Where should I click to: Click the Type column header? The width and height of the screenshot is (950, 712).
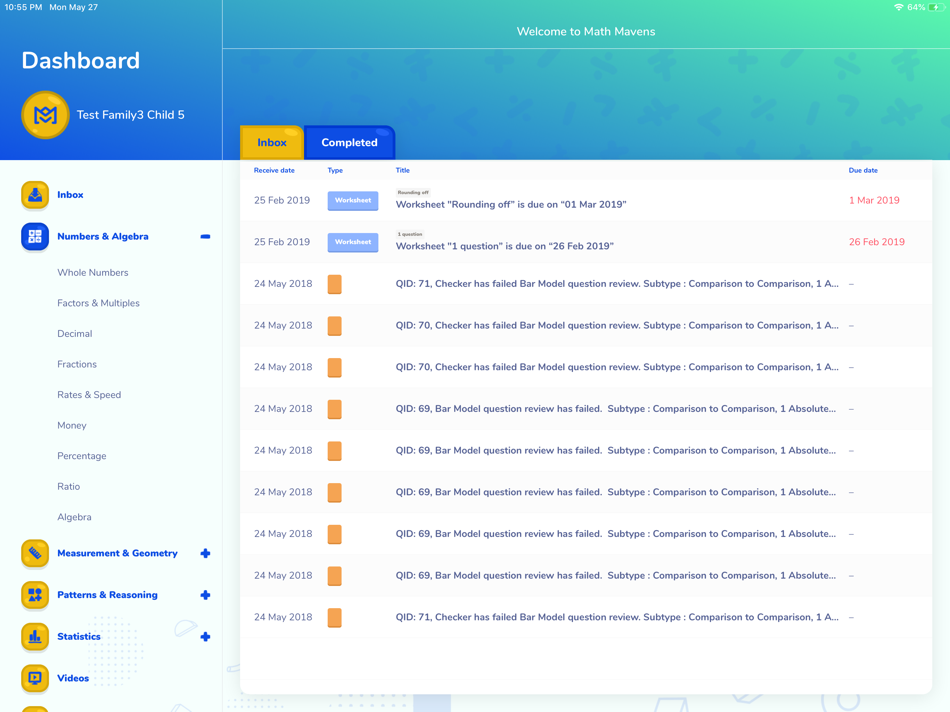[335, 170]
